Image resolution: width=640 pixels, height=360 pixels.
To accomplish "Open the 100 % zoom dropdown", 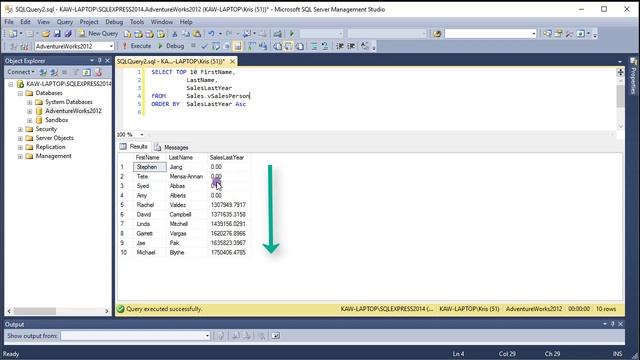I will coord(142,134).
